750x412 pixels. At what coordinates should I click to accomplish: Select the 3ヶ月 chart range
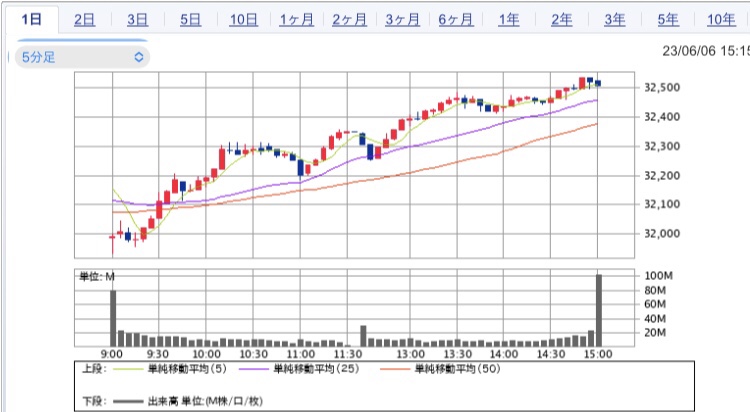(x=403, y=20)
